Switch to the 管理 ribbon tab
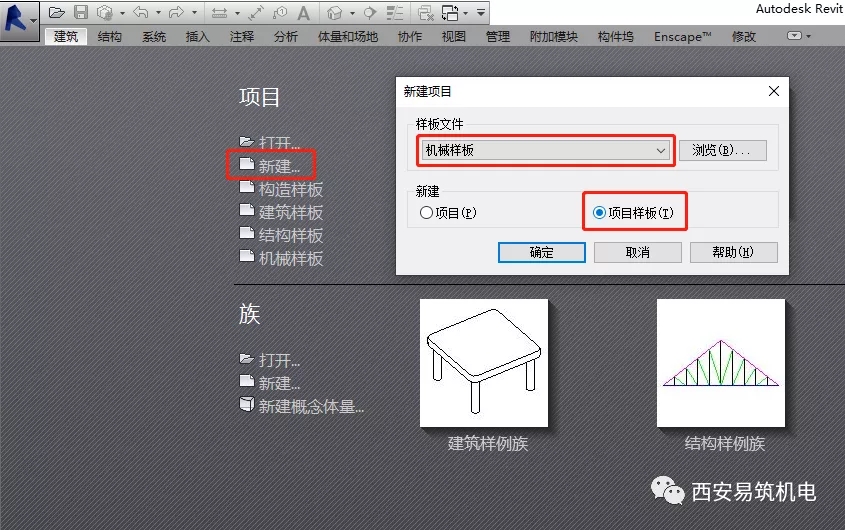845x530 pixels. (x=498, y=36)
